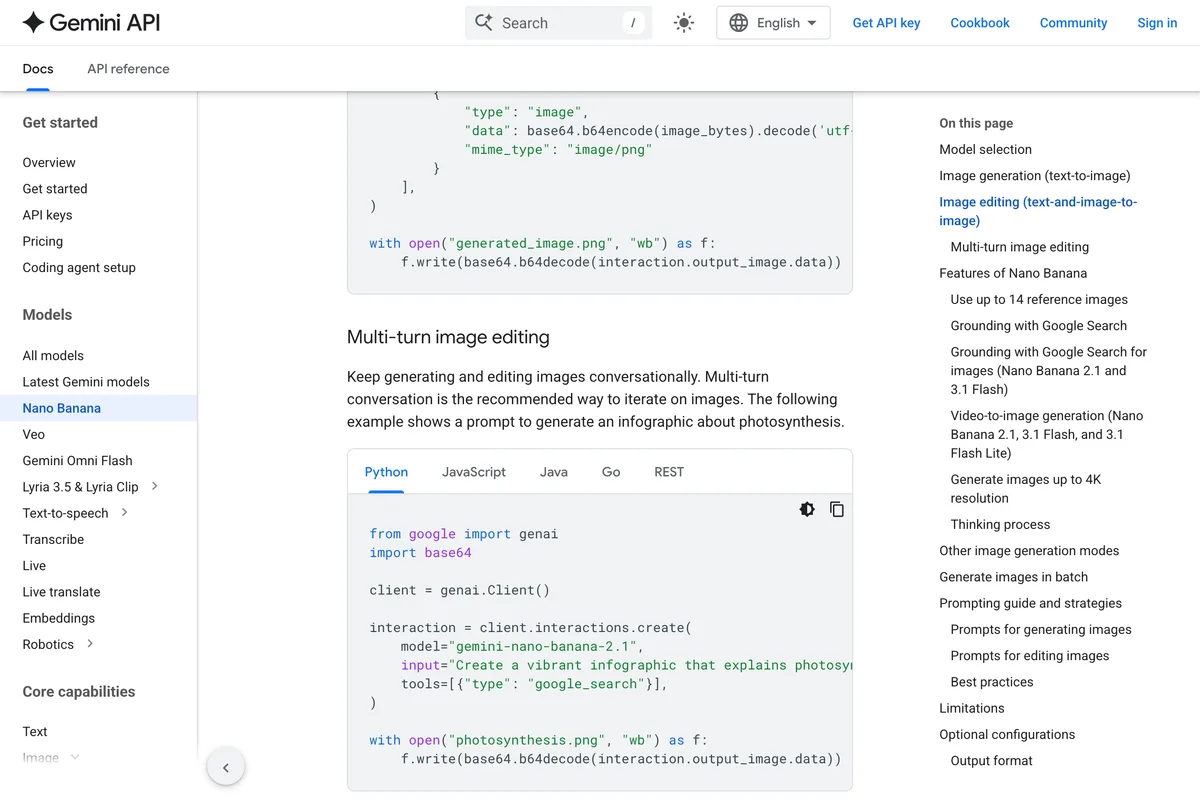Viewport: 1200px width, 800px height.
Task: Expand the Image sidebar item
Action: [x=75, y=758]
